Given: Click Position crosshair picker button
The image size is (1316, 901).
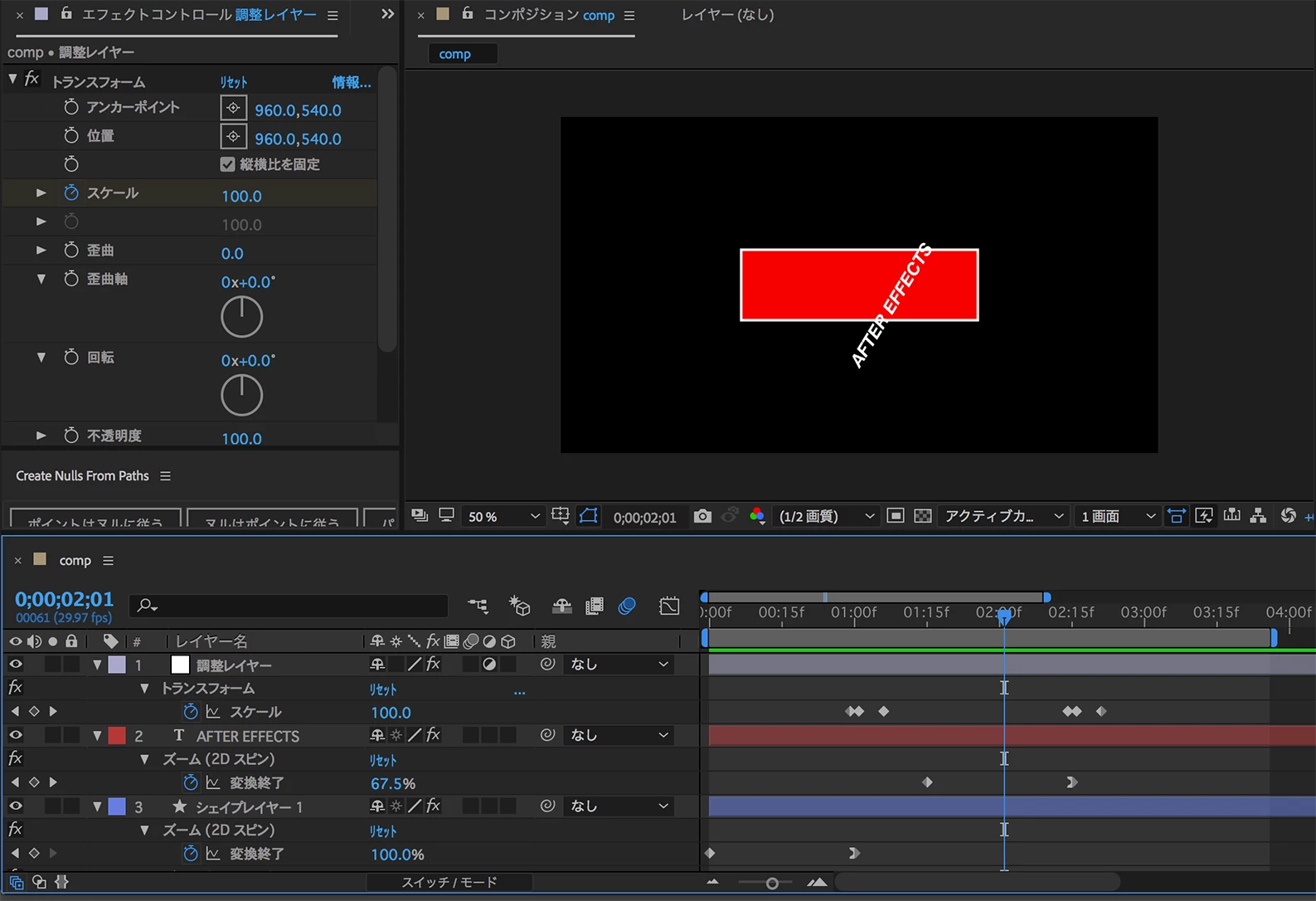Looking at the screenshot, I should (233, 136).
